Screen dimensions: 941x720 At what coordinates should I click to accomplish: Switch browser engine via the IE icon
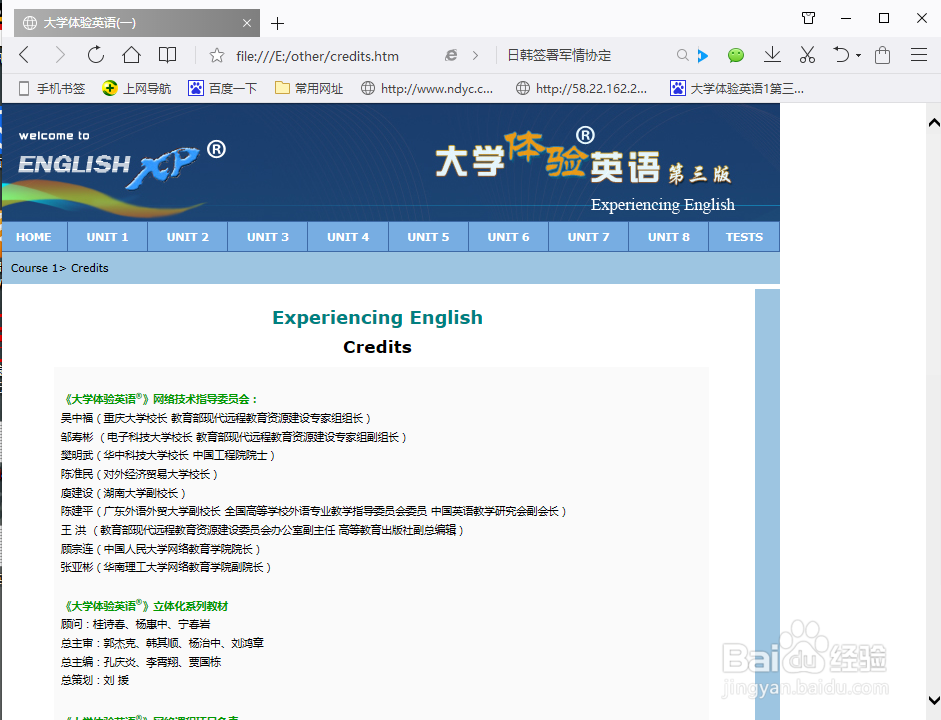pos(451,55)
